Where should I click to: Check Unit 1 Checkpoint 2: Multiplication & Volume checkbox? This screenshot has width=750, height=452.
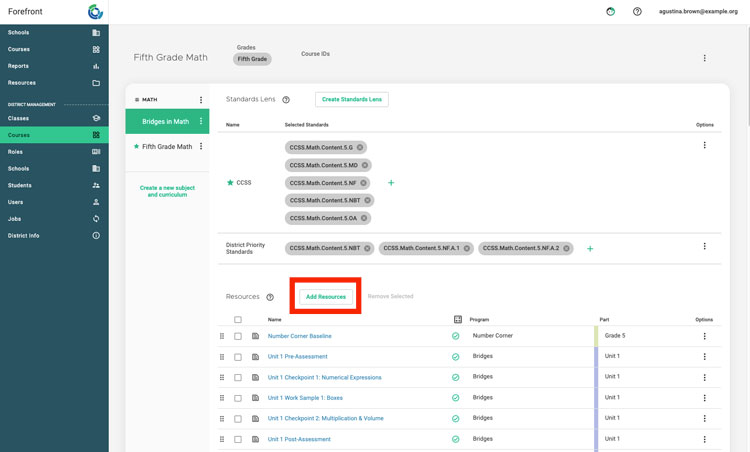tap(238, 419)
